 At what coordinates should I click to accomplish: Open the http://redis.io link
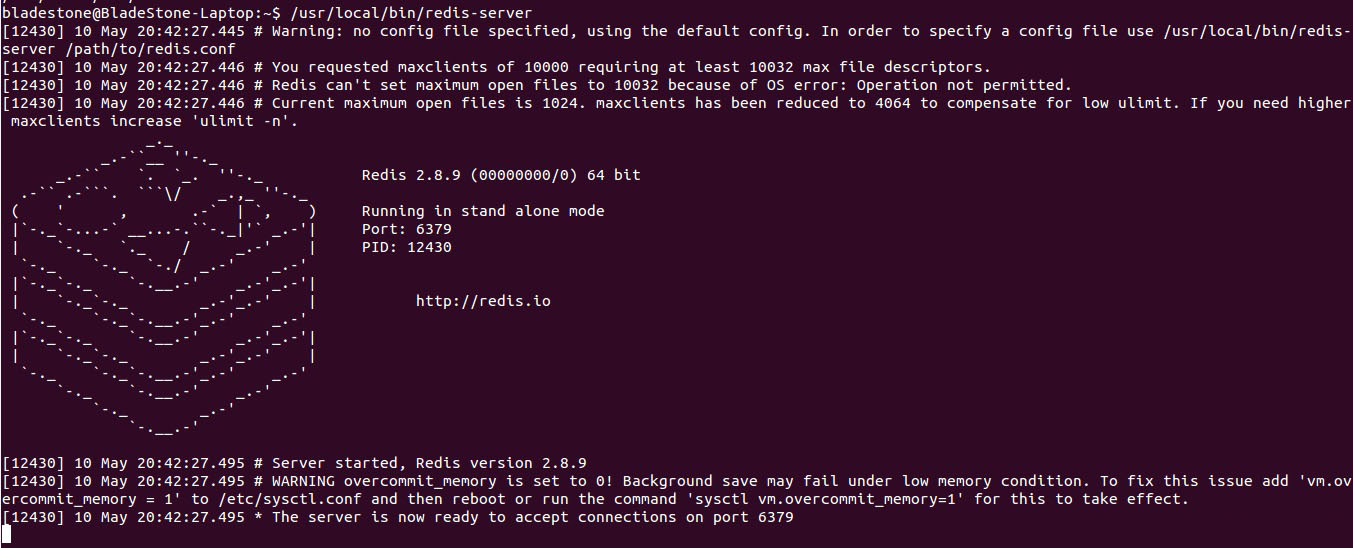(483, 301)
